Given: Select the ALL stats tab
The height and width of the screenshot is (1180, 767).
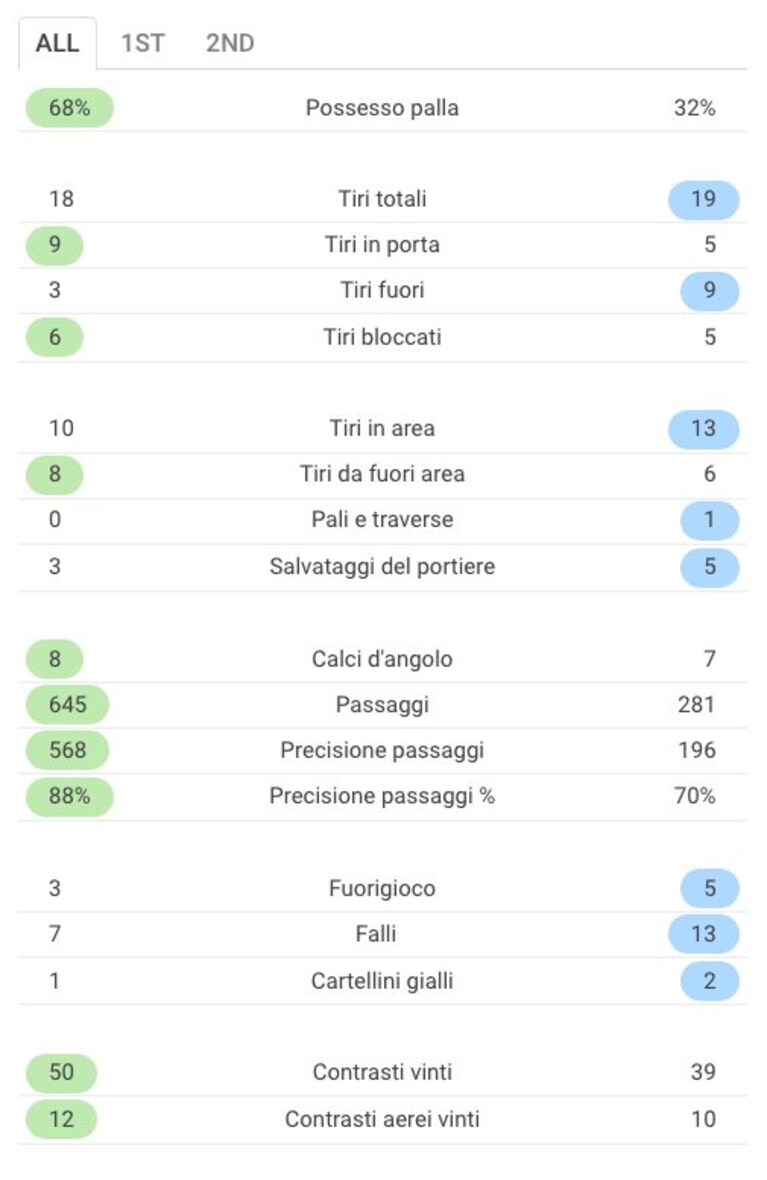Looking at the screenshot, I should [x=57, y=43].
